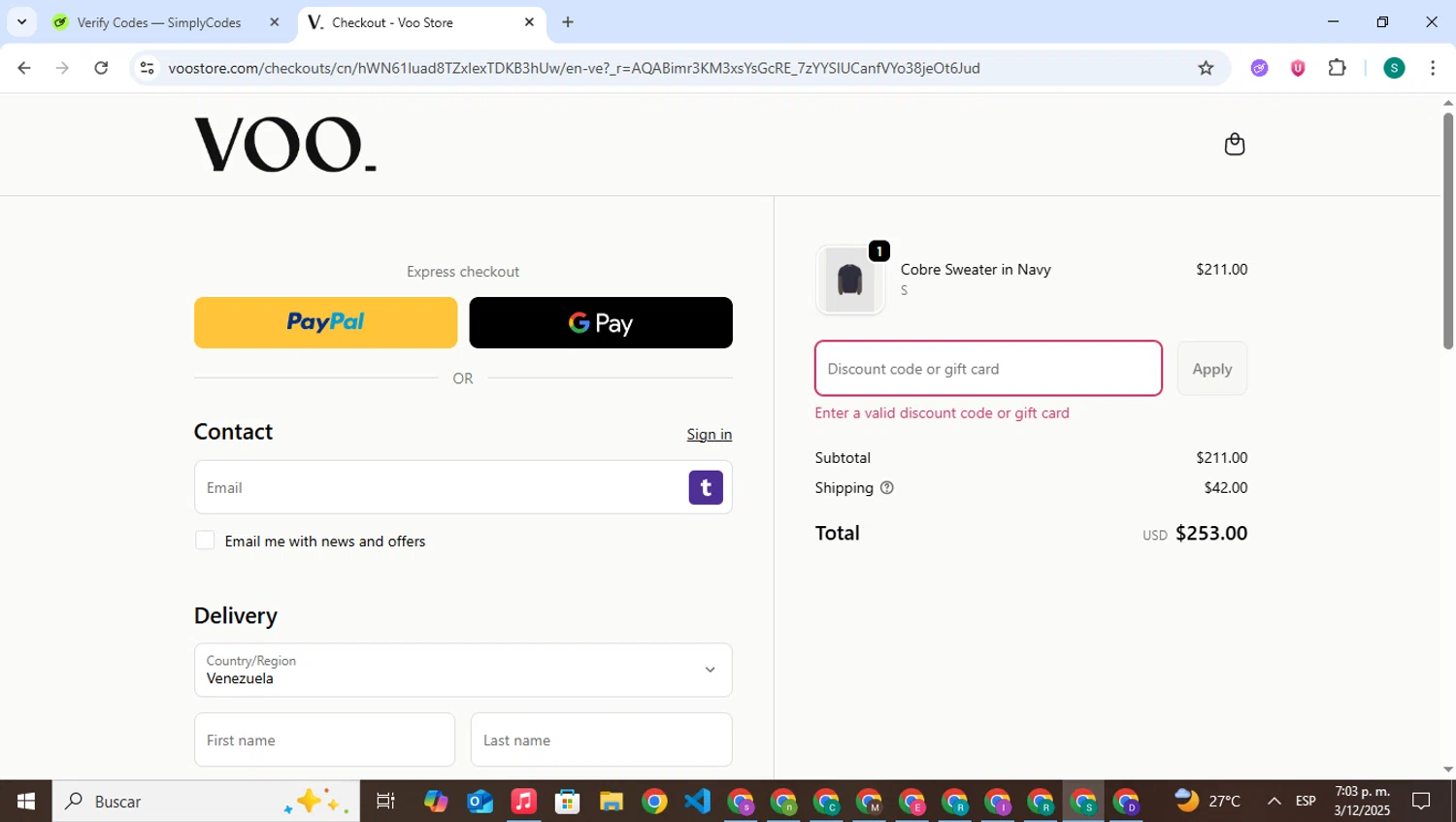1456x822 pixels.
Task: Open Task View on the taskbar
Action: (385, 802)
